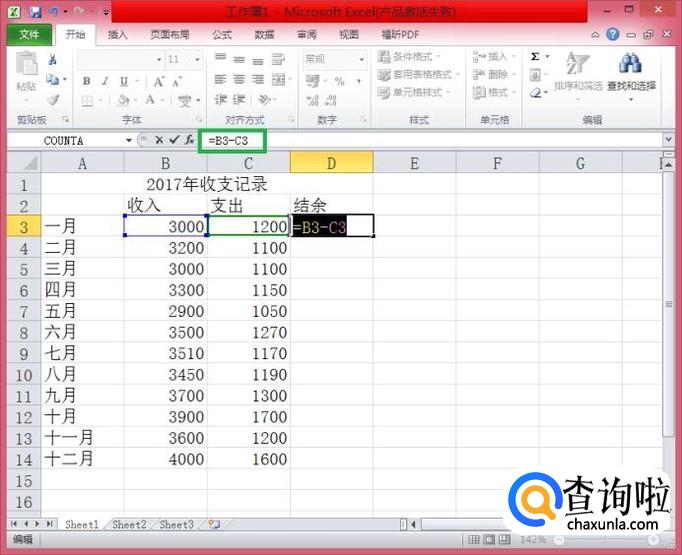Toggle align text left
This screenshot has width=682, height=555.
[221, 80]
